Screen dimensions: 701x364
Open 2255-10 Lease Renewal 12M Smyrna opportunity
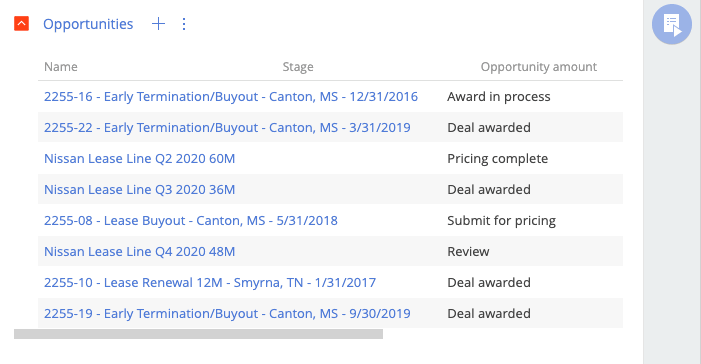[x=210, y=283]
